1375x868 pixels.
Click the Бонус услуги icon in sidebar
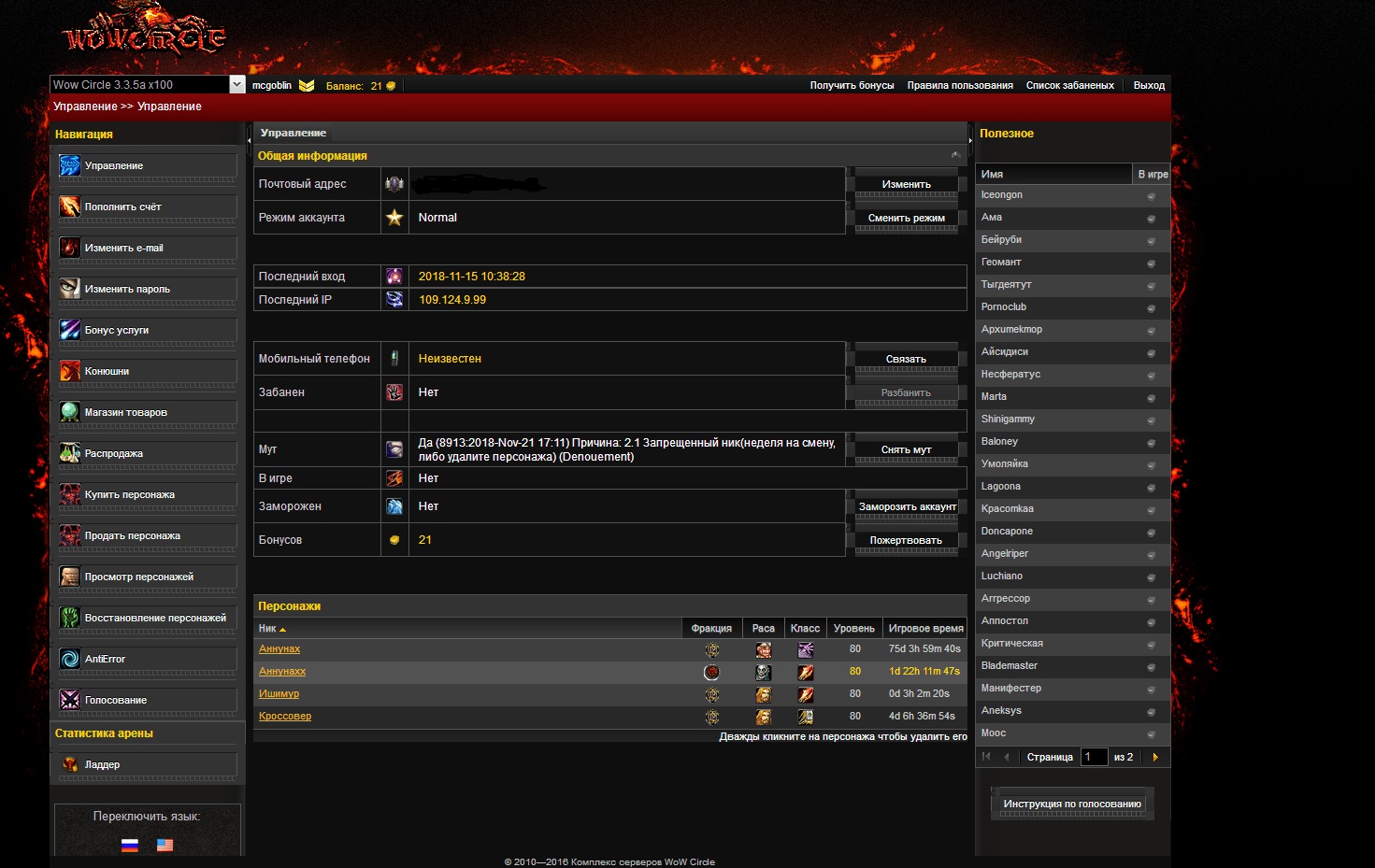click(x=70, y=330)
